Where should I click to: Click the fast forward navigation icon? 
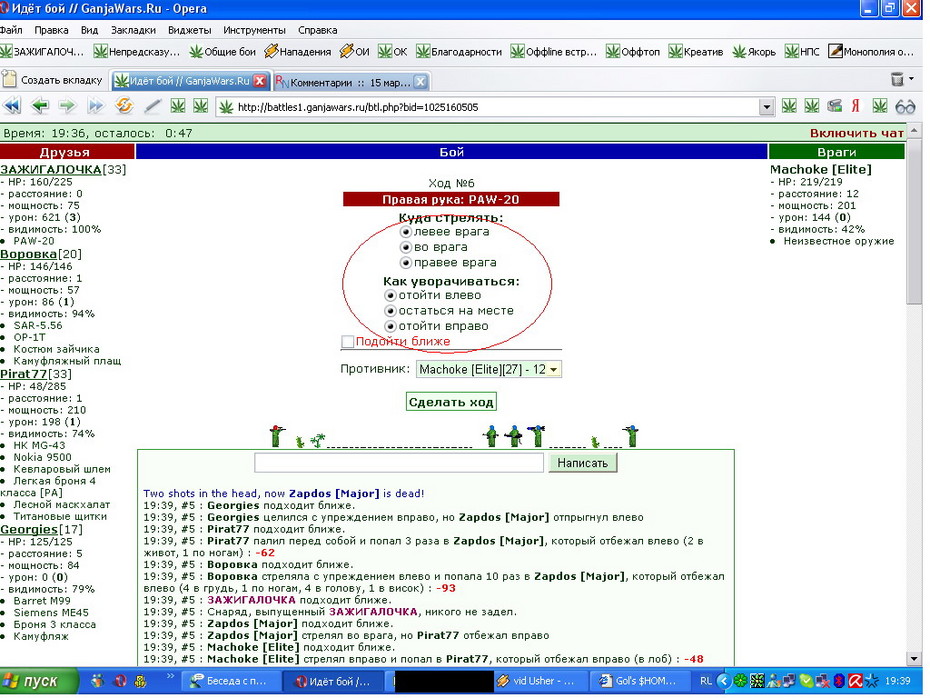point(94,106)
